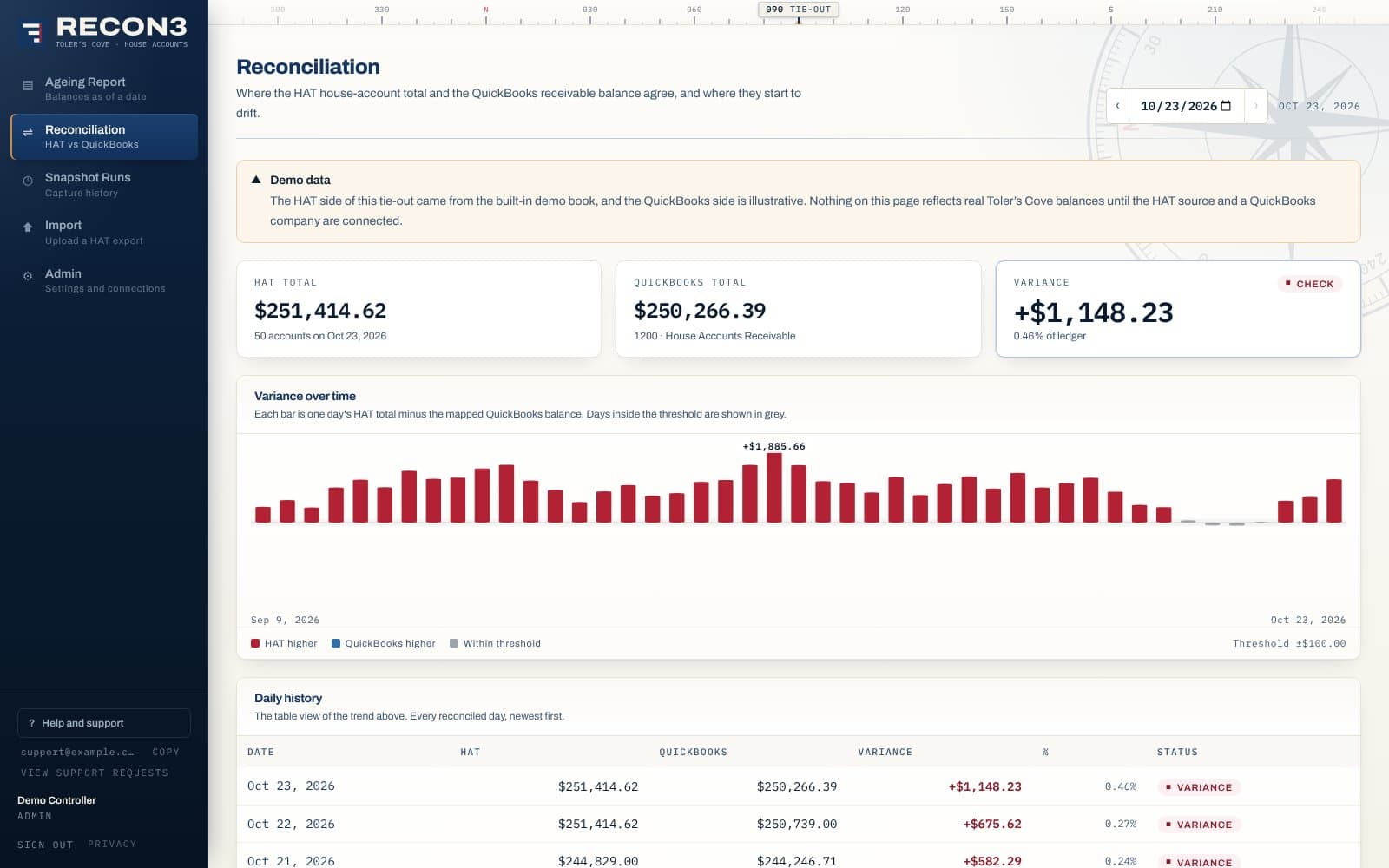The height and width of the screenshot is (868, 1389).
Task: Click the +$675.62 variance cell
Action: click(992, 824)
